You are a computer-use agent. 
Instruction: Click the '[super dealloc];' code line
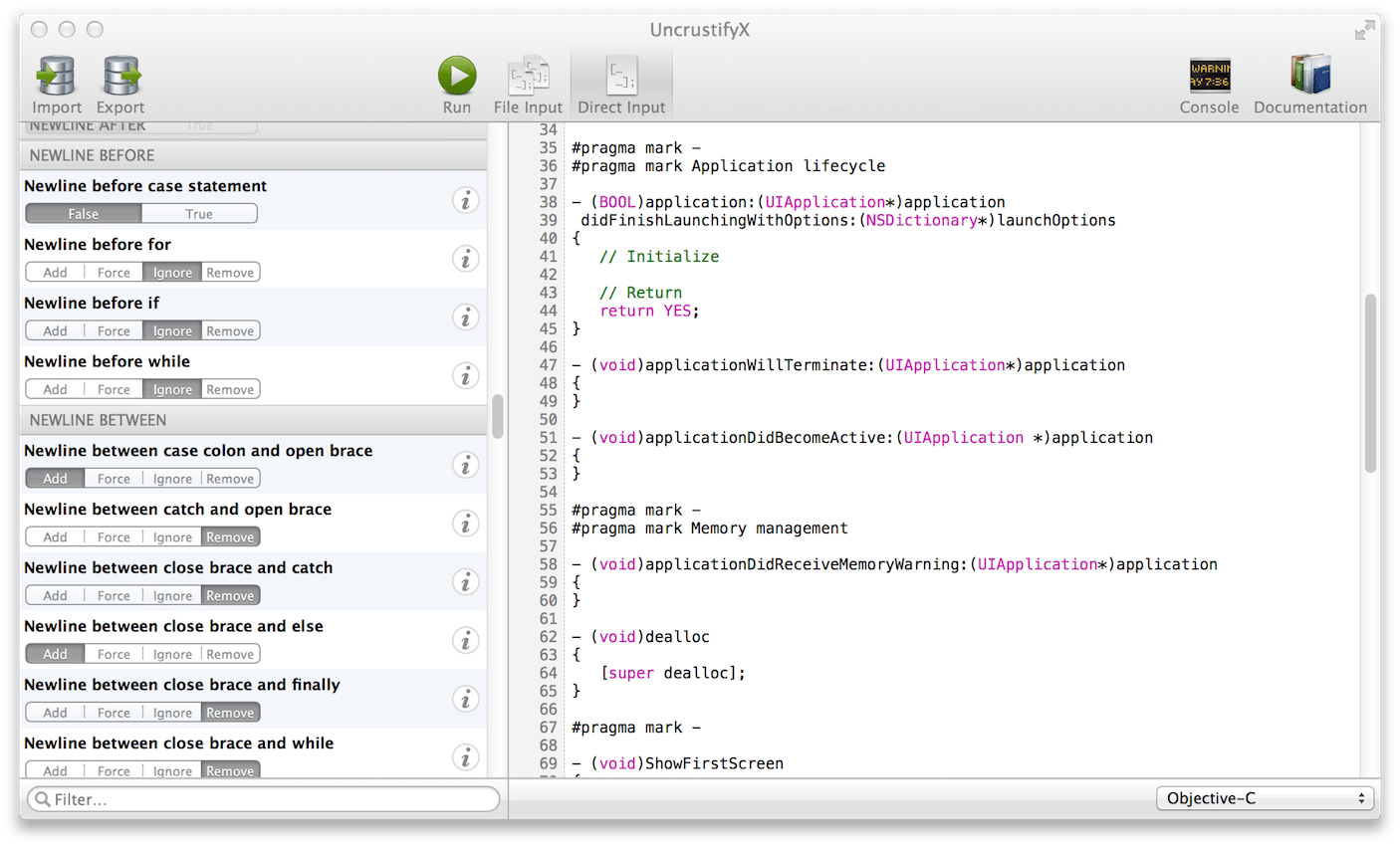click(673, 673)
